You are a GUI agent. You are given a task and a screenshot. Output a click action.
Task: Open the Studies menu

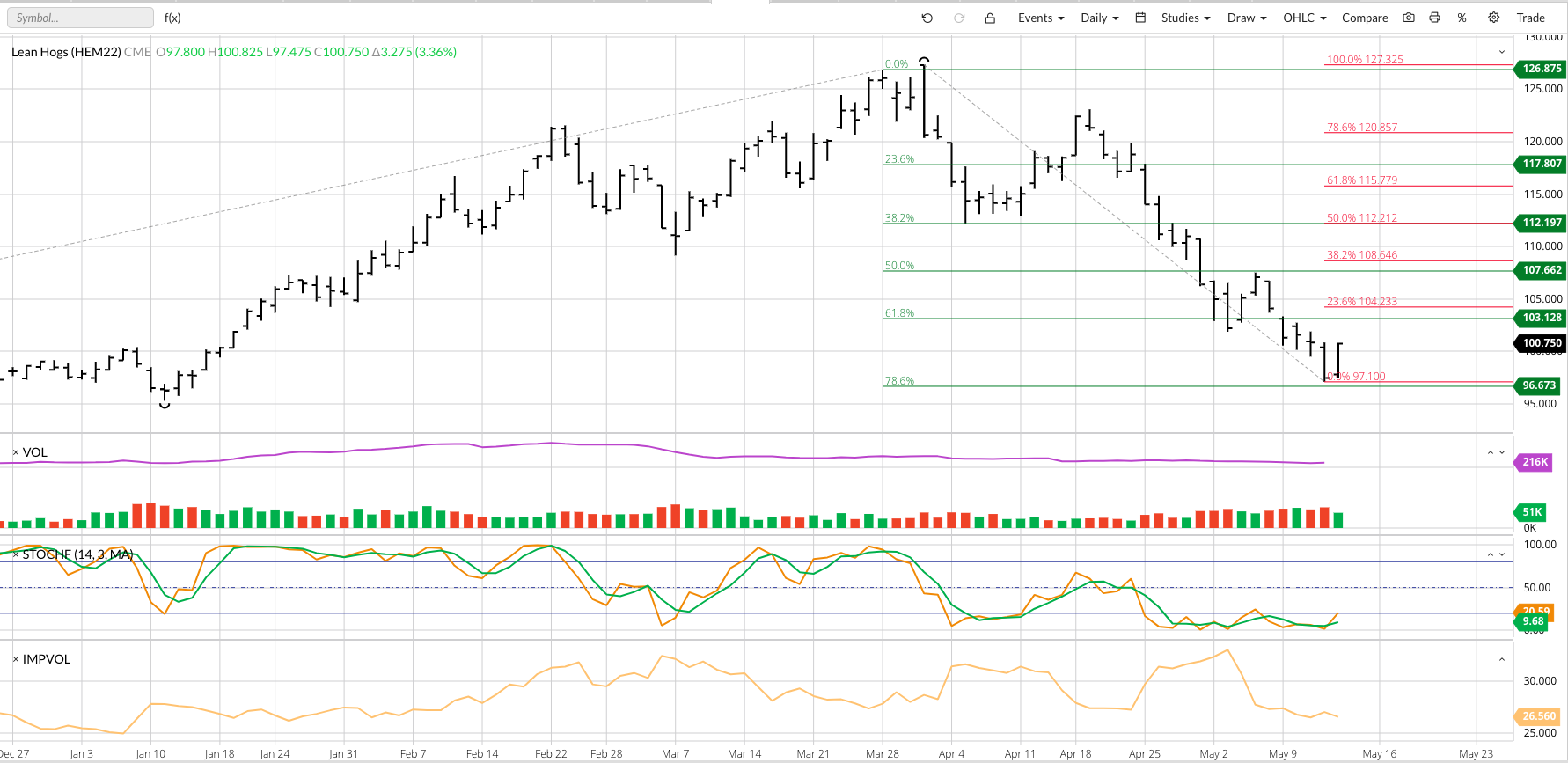(1184, 18)
